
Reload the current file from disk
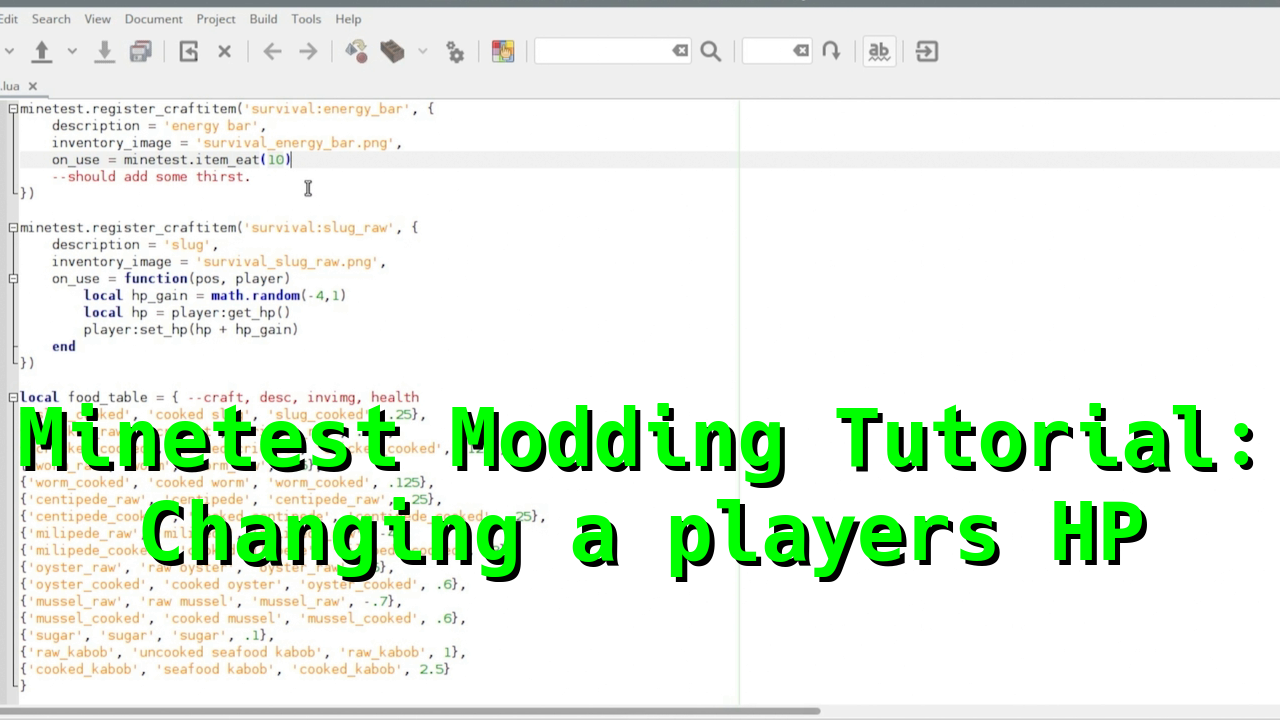click(x=188, y=51)
